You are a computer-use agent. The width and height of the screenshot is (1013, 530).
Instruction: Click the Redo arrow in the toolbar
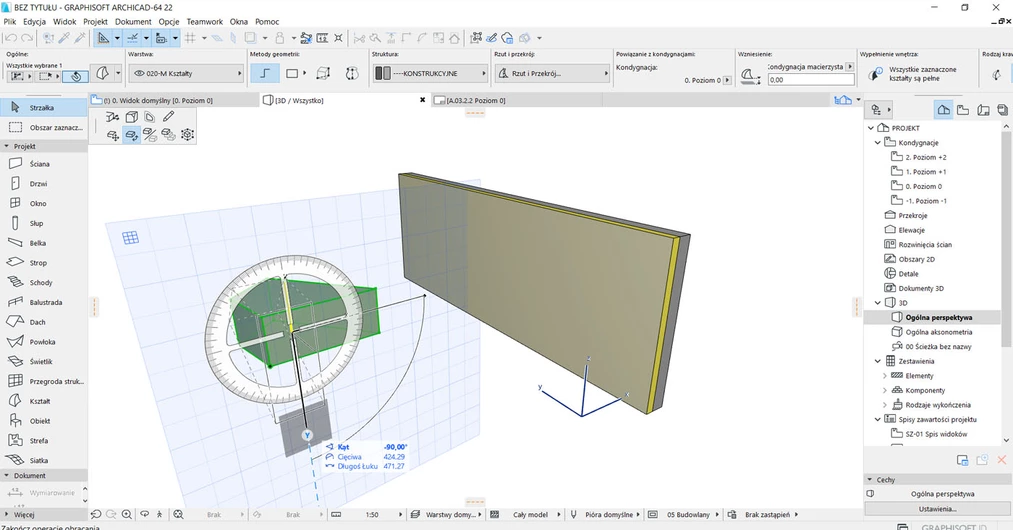27,38
